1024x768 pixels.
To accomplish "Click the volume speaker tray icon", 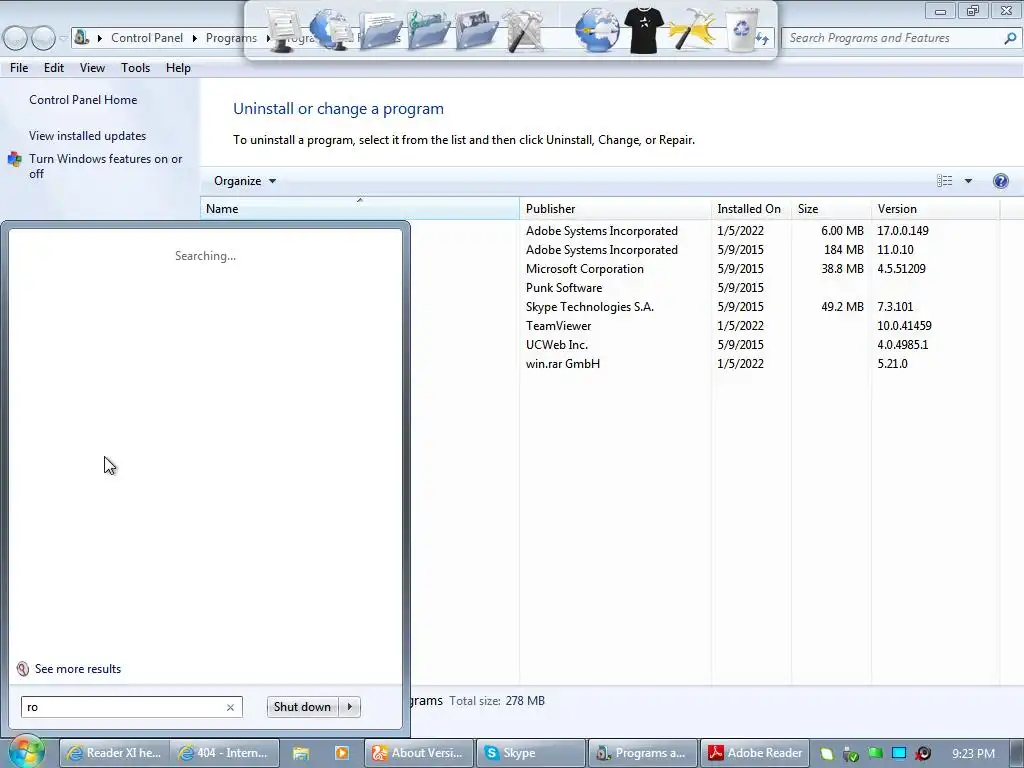I will pyautogui.click(x=923, y=754).
